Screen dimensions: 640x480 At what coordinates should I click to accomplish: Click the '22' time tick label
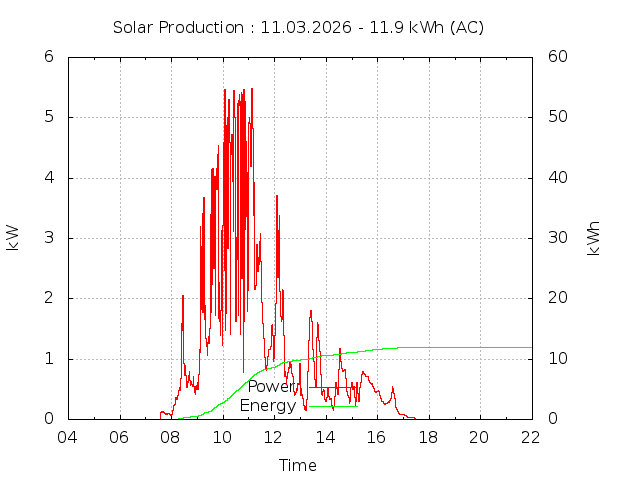[x=531, y=437]
